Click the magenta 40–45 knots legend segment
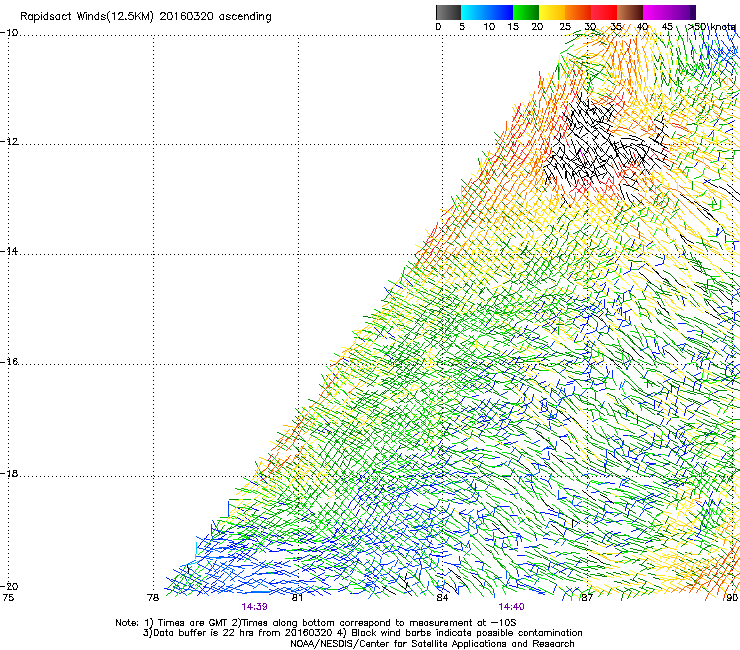The width and height of the screenshot is (740, 650). click(656, 12)
